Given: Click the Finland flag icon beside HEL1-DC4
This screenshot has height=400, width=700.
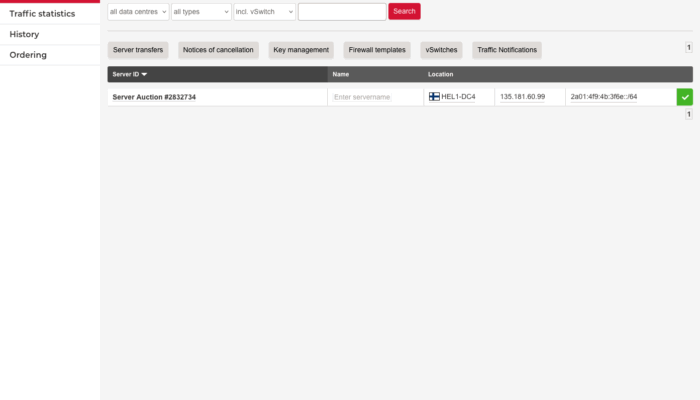Looking at the screenshot, I should [434, 97].
